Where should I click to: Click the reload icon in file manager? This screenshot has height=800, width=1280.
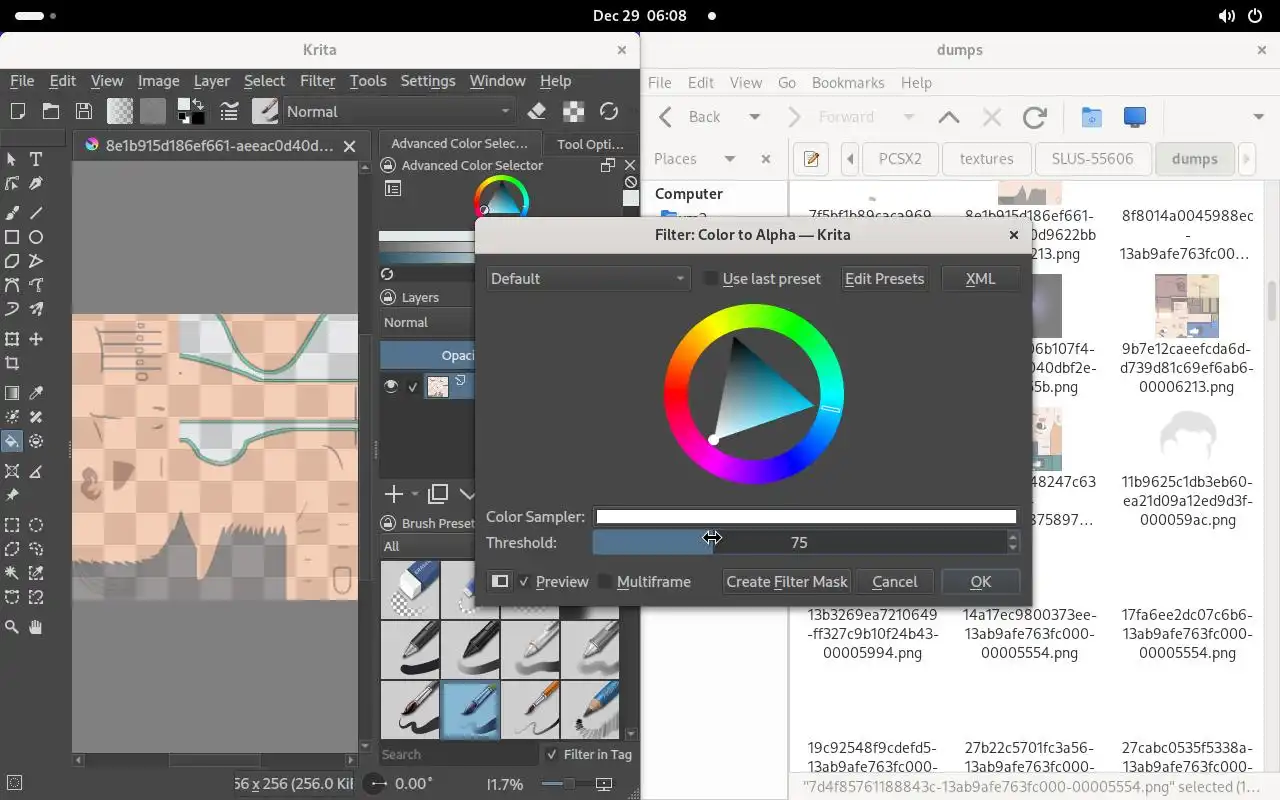(1035, 117)
